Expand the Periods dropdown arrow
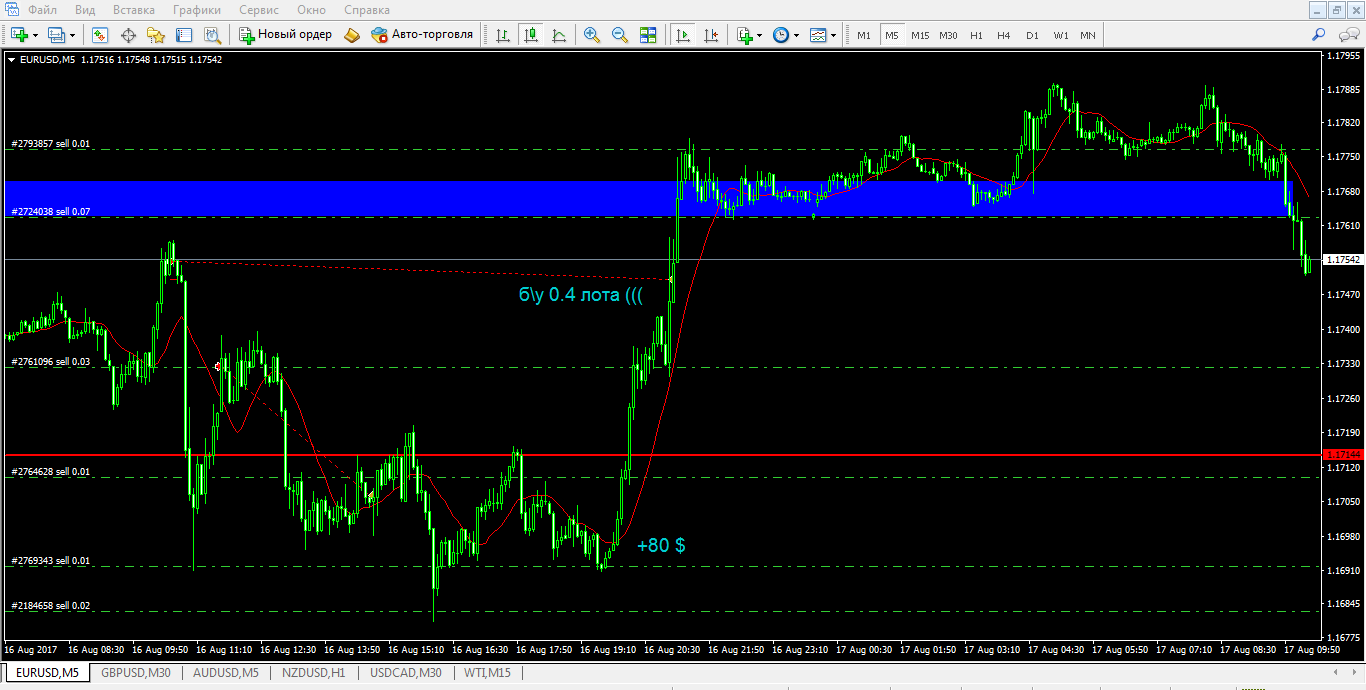 coord(797,35)
